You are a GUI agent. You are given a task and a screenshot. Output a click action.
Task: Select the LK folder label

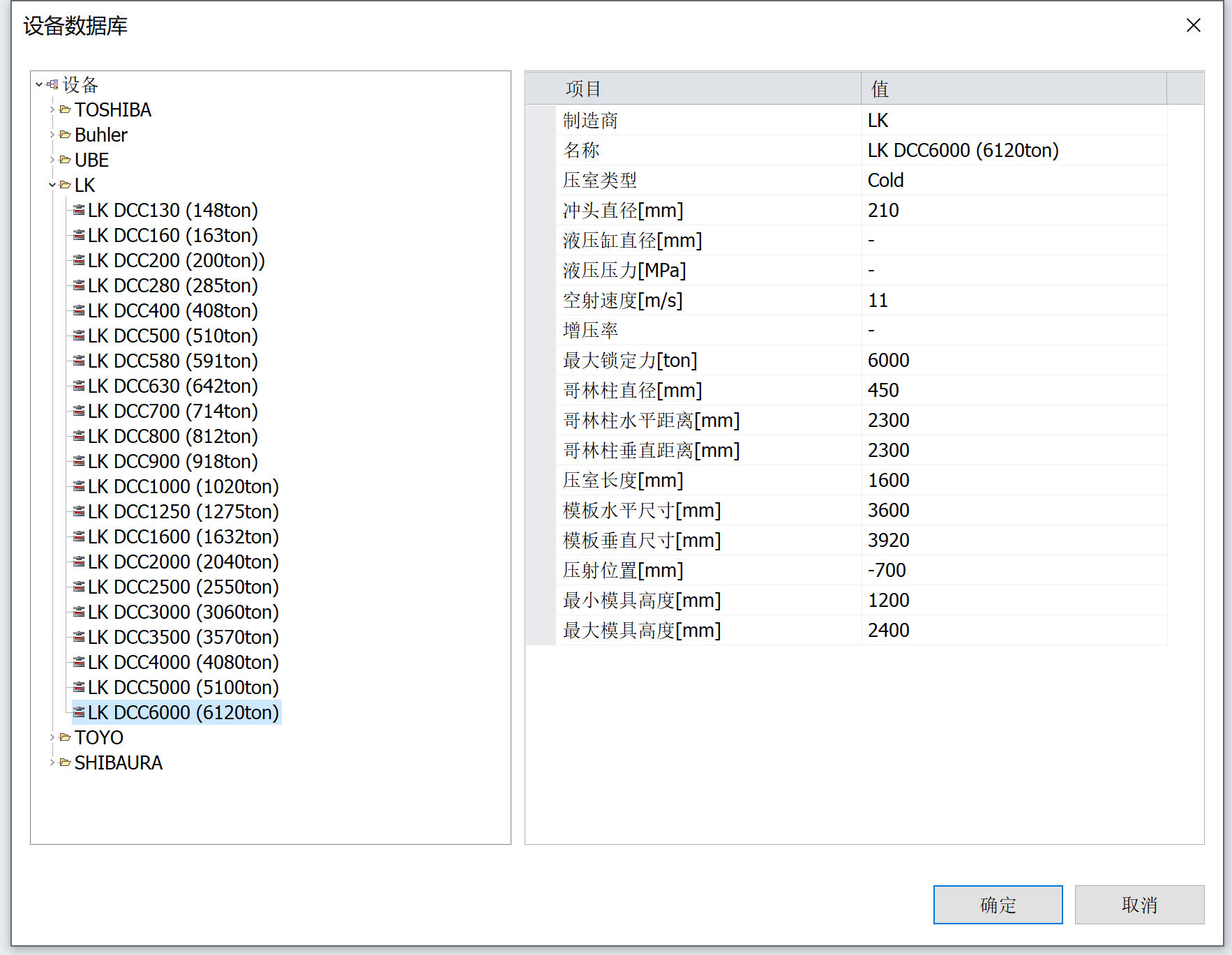85,185
